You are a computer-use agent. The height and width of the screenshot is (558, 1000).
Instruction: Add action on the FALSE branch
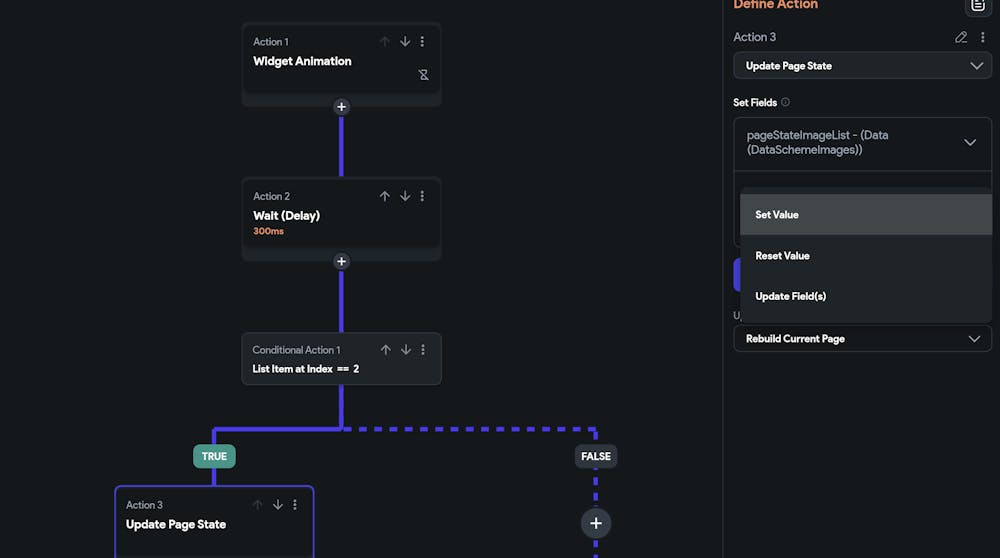click(596, 523)
